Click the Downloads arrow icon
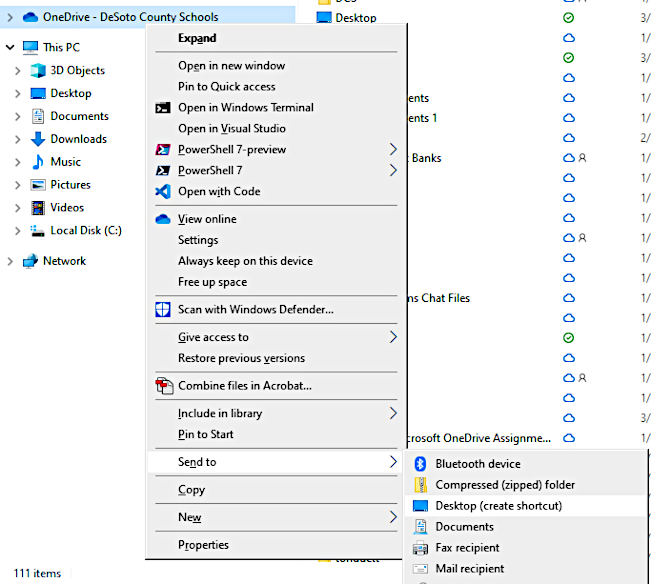Image resolution: width=651 pixels, height=584 pixels. pyautogui.click(x=38, y=139)
